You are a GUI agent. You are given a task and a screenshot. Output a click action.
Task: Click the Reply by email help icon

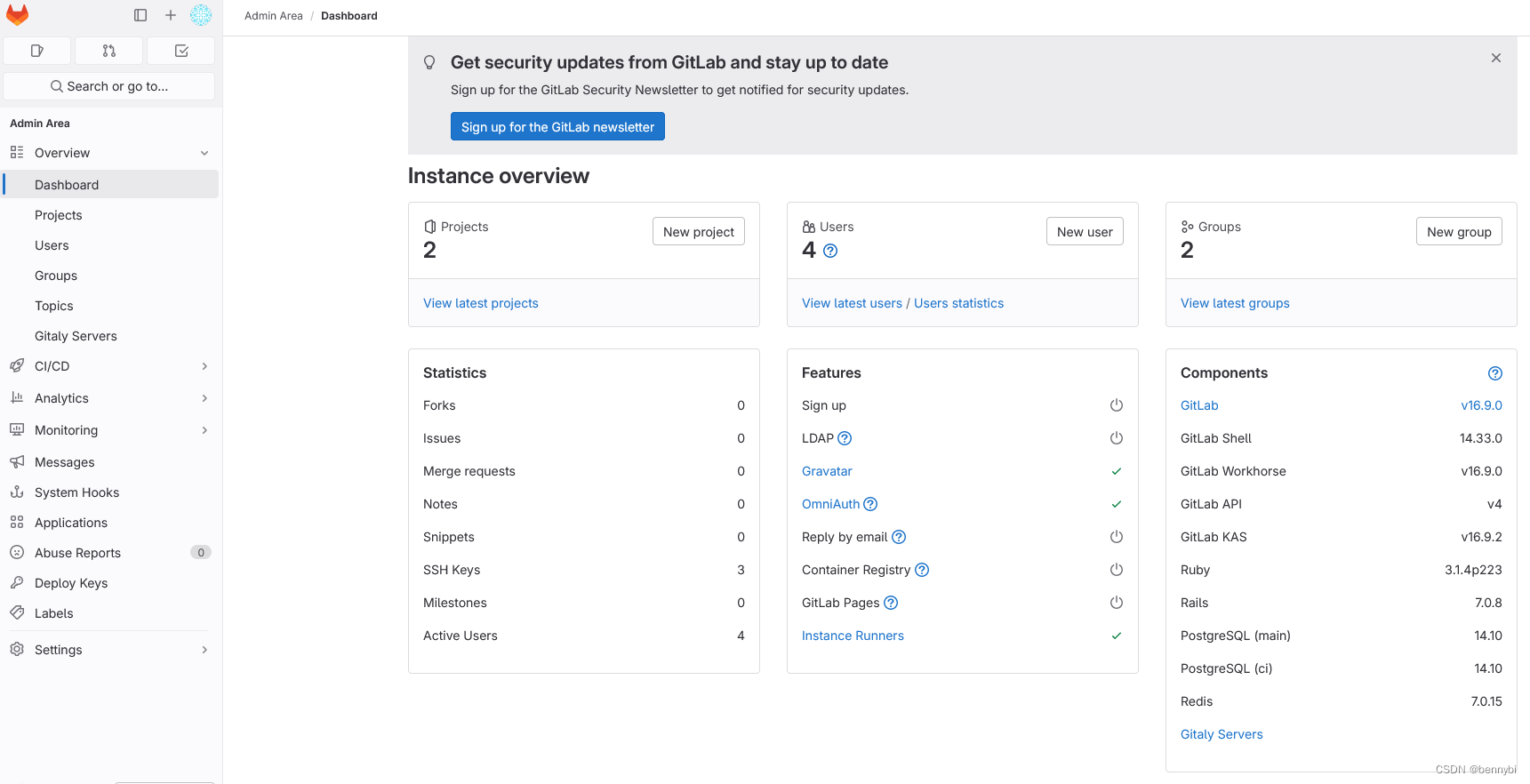click(x=899, y=537)
